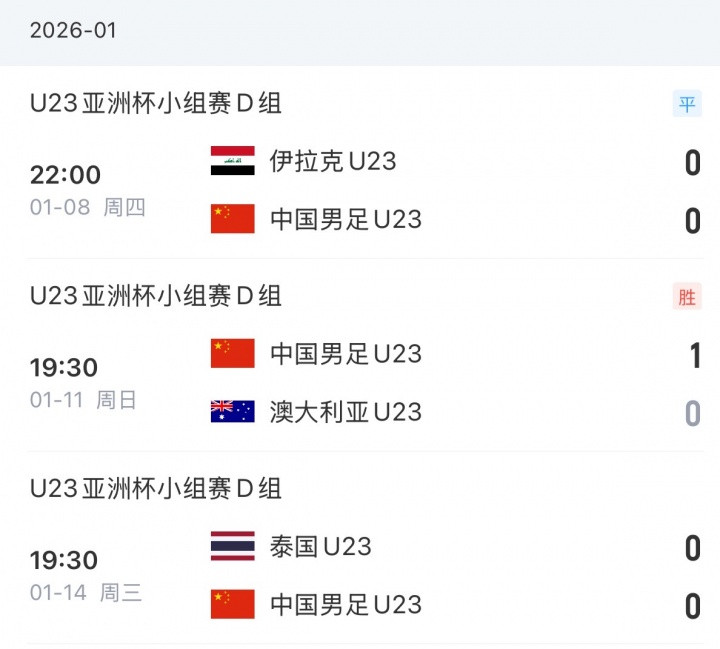Click the Thailand flag icon

coord(232,546)
